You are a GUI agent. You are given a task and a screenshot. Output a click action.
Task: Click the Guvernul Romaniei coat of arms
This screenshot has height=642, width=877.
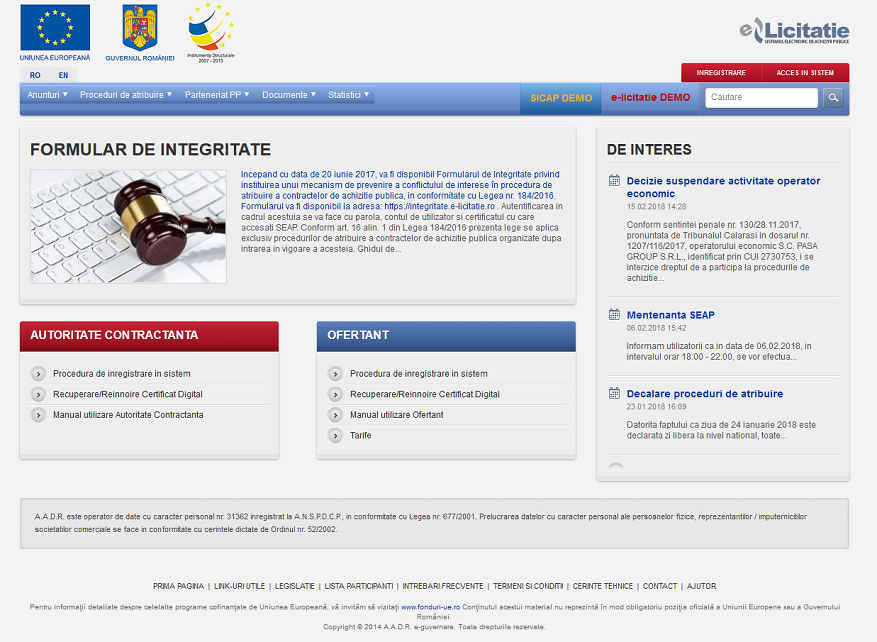140,29
